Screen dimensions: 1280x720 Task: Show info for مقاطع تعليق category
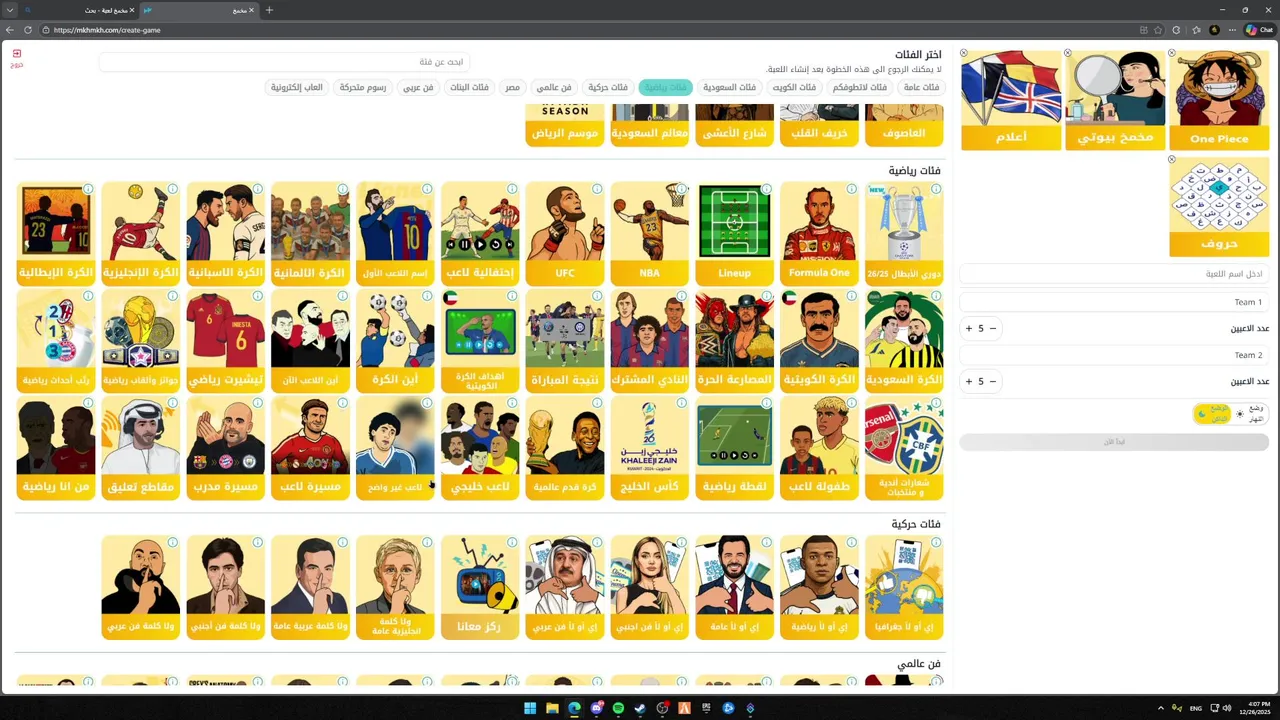[x=173, y=403]
